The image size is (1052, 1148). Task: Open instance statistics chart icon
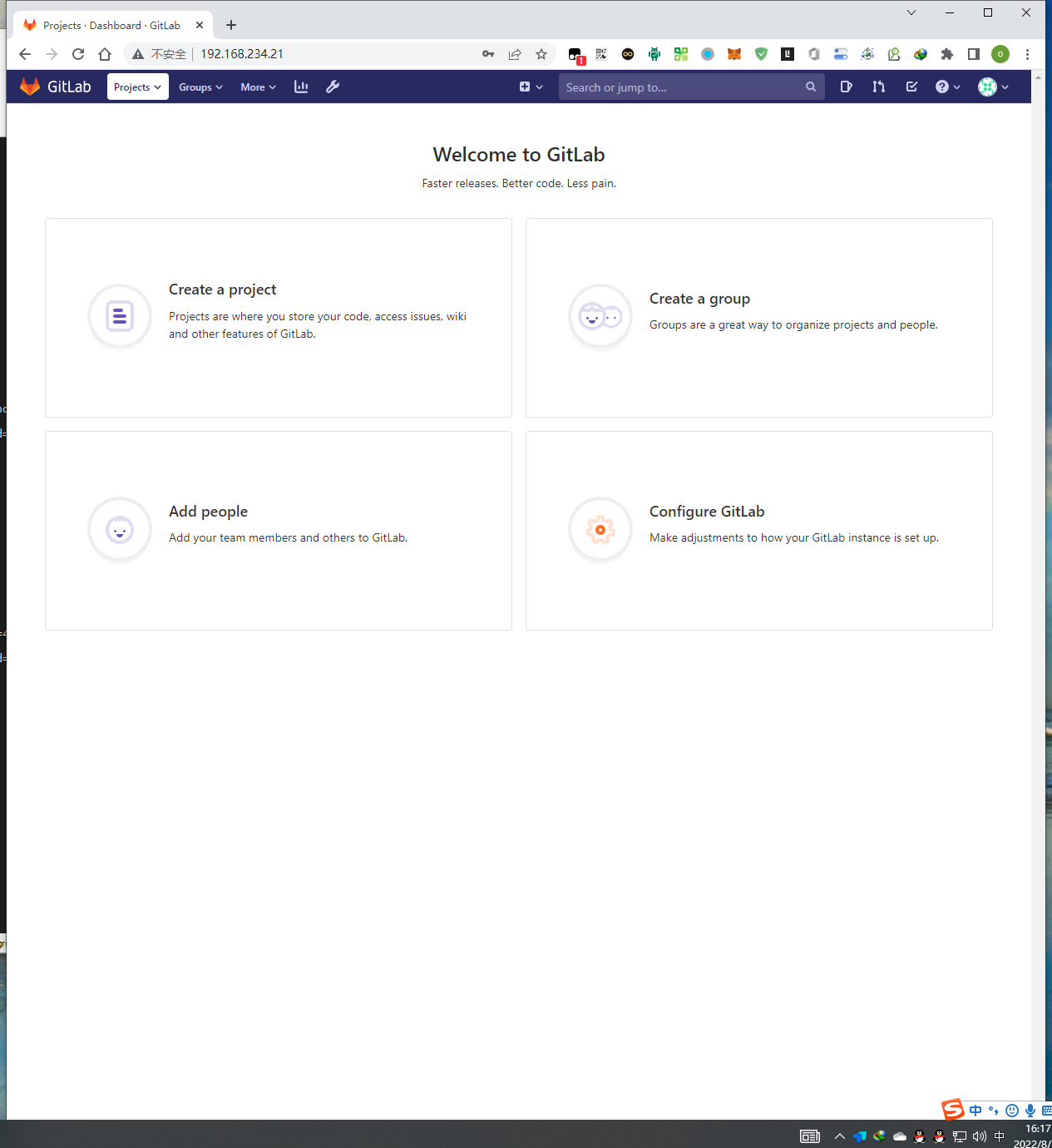301,87
